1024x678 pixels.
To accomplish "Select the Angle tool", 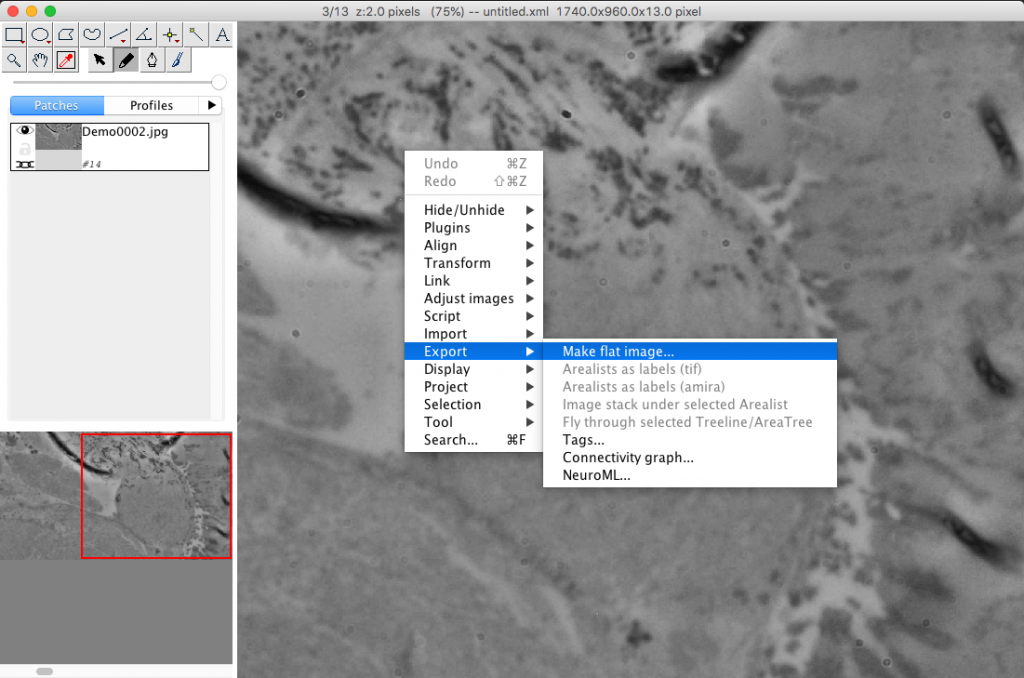I will 144,35.
